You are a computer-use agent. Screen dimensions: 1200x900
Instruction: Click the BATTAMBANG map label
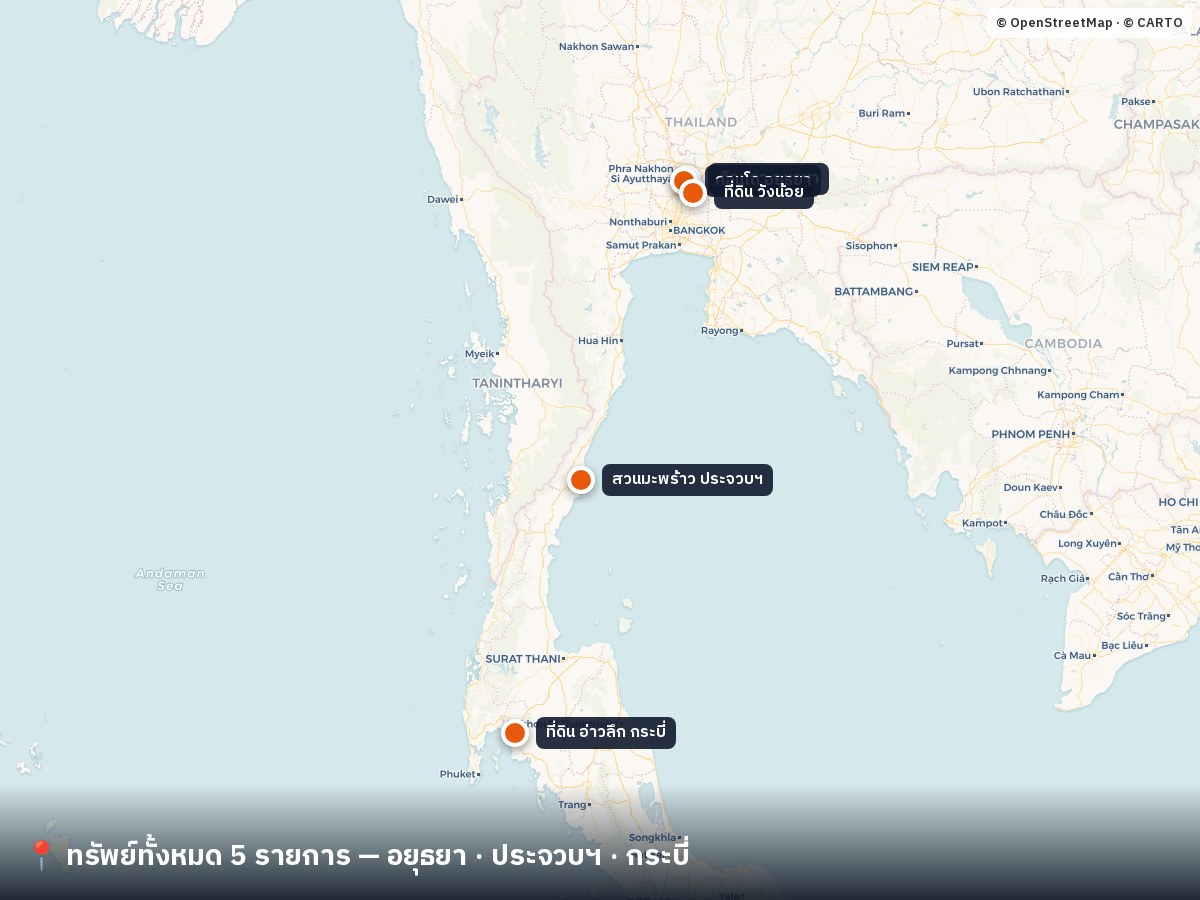click(874, 292)
